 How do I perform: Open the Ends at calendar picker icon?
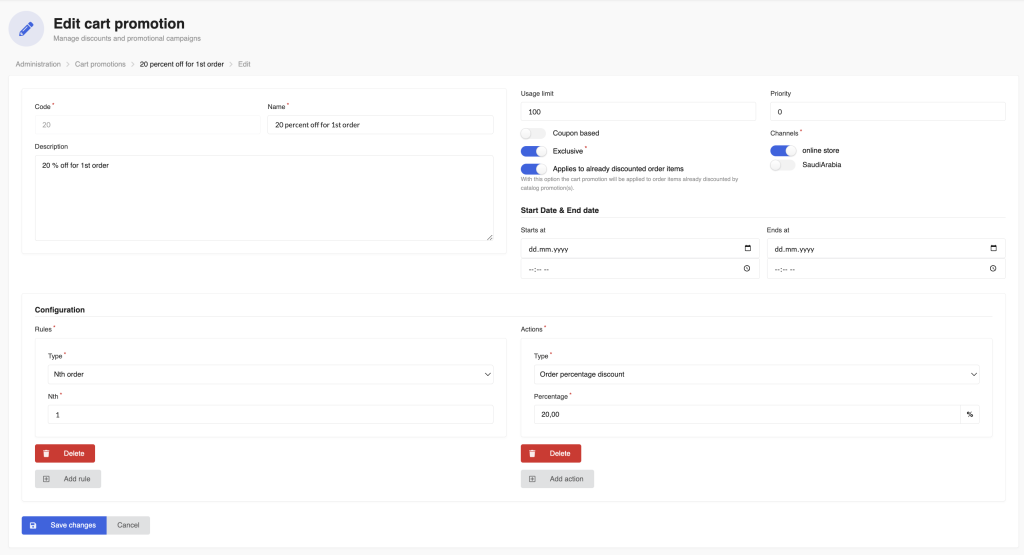(x=993, y=248)
